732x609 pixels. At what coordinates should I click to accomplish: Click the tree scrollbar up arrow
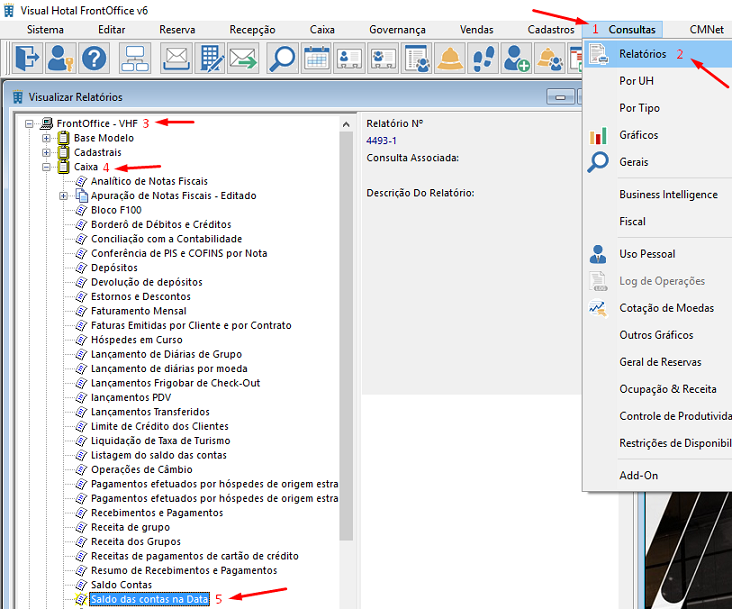click(346, 124)
